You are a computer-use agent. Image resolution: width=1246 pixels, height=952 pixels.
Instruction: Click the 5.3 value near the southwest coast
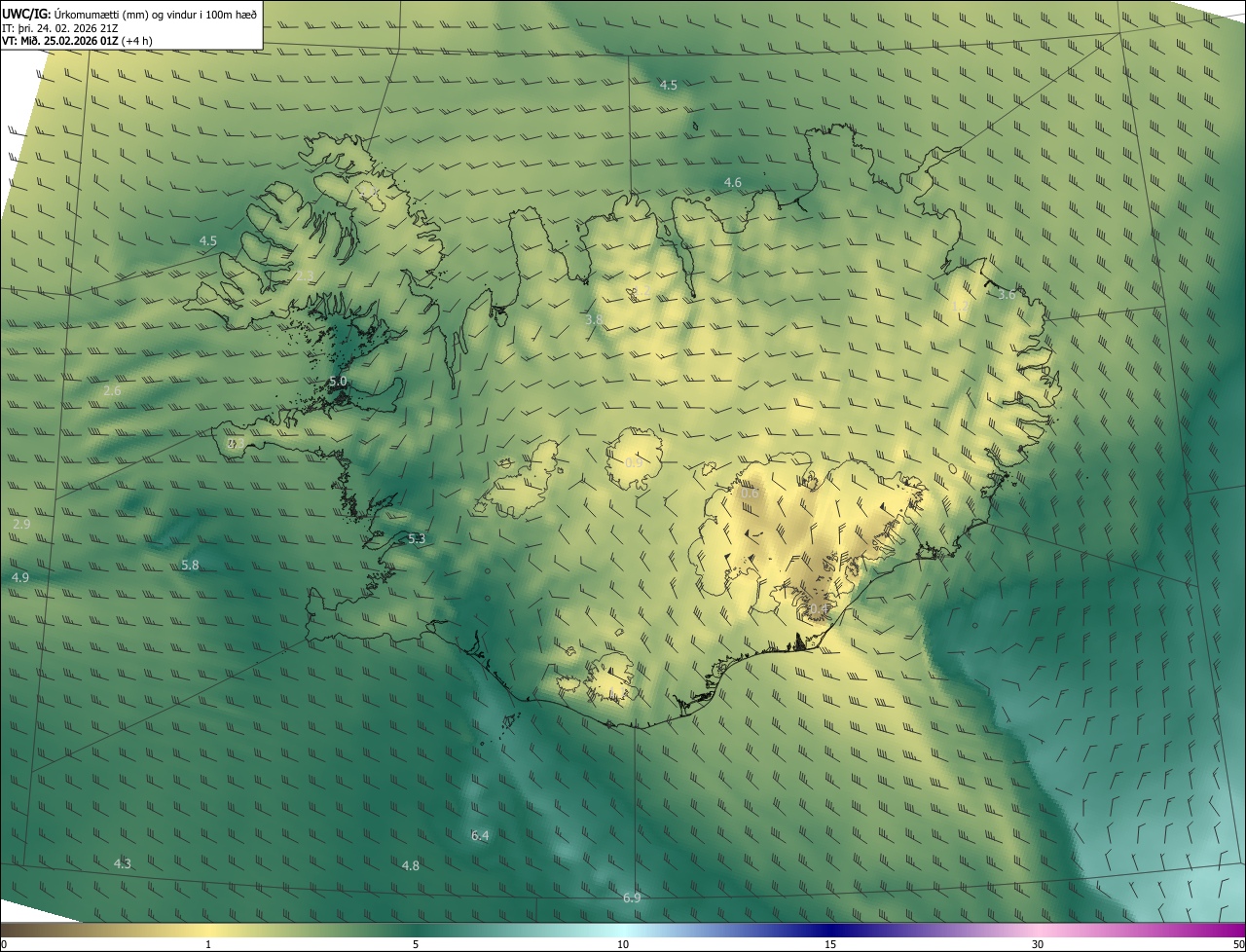click(x=417, y=538)
